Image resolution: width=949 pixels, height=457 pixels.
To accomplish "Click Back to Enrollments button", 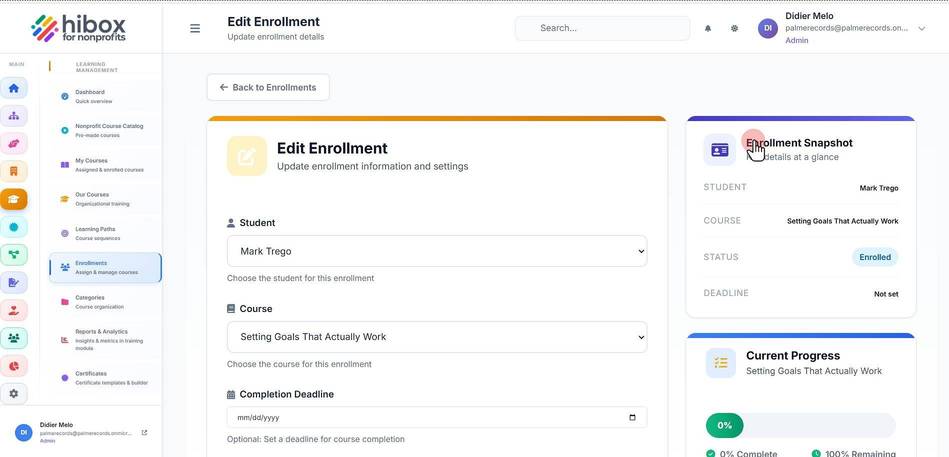I will point(268,87).
